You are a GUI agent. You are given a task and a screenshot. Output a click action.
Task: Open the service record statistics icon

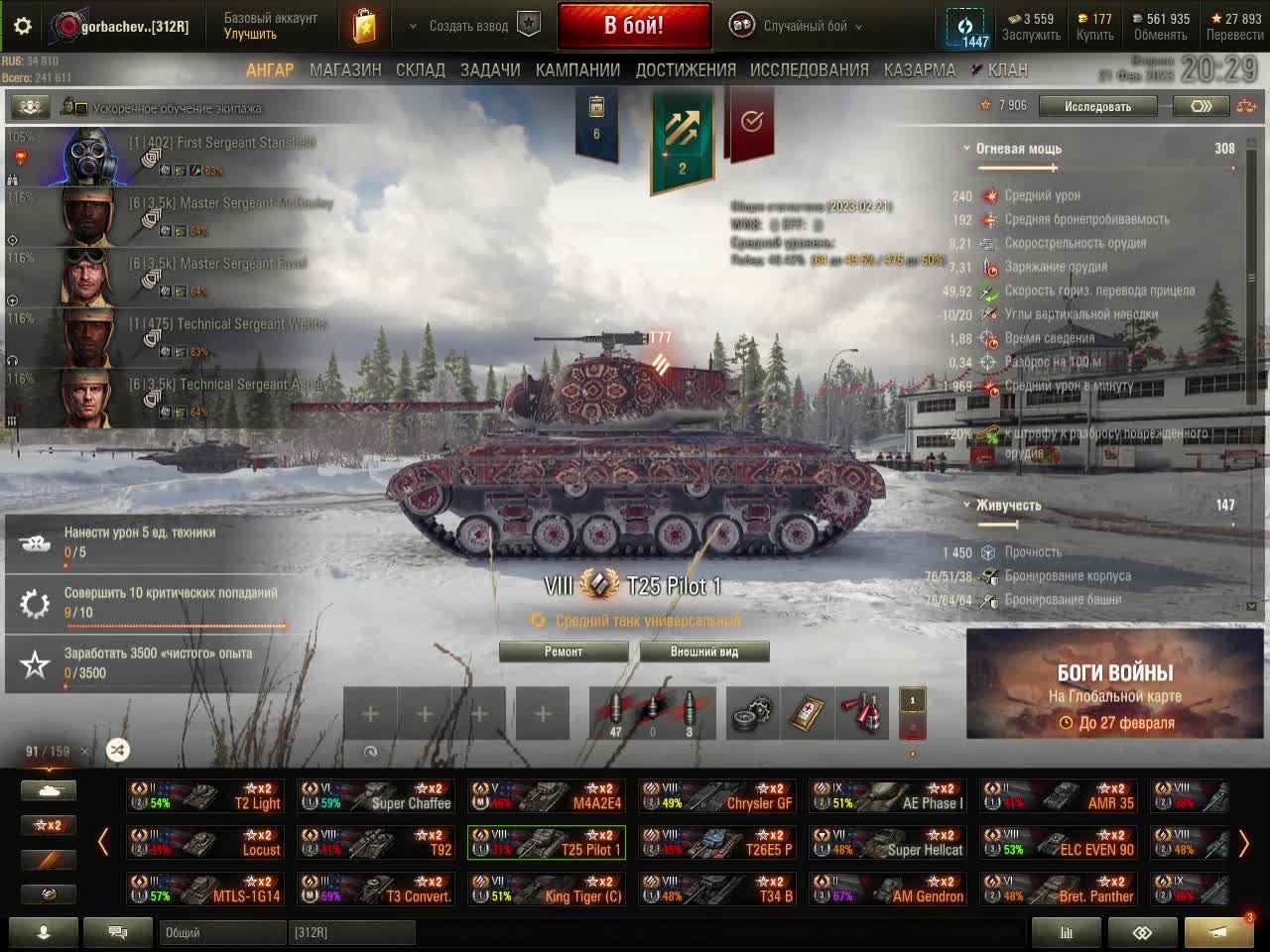pos(1067,932)
